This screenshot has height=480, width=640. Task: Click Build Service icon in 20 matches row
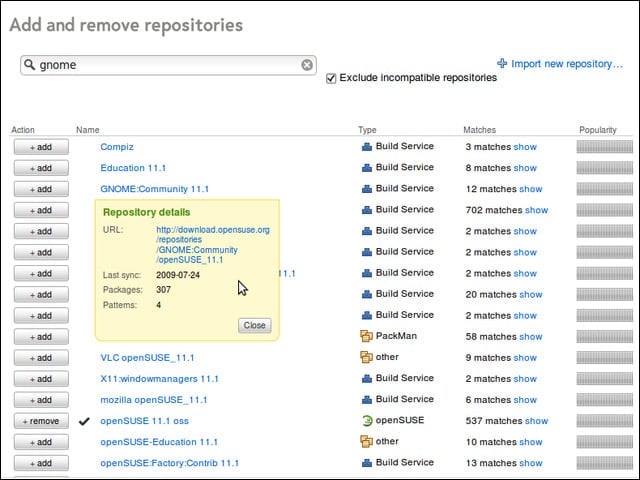click(x=367, y=294)
